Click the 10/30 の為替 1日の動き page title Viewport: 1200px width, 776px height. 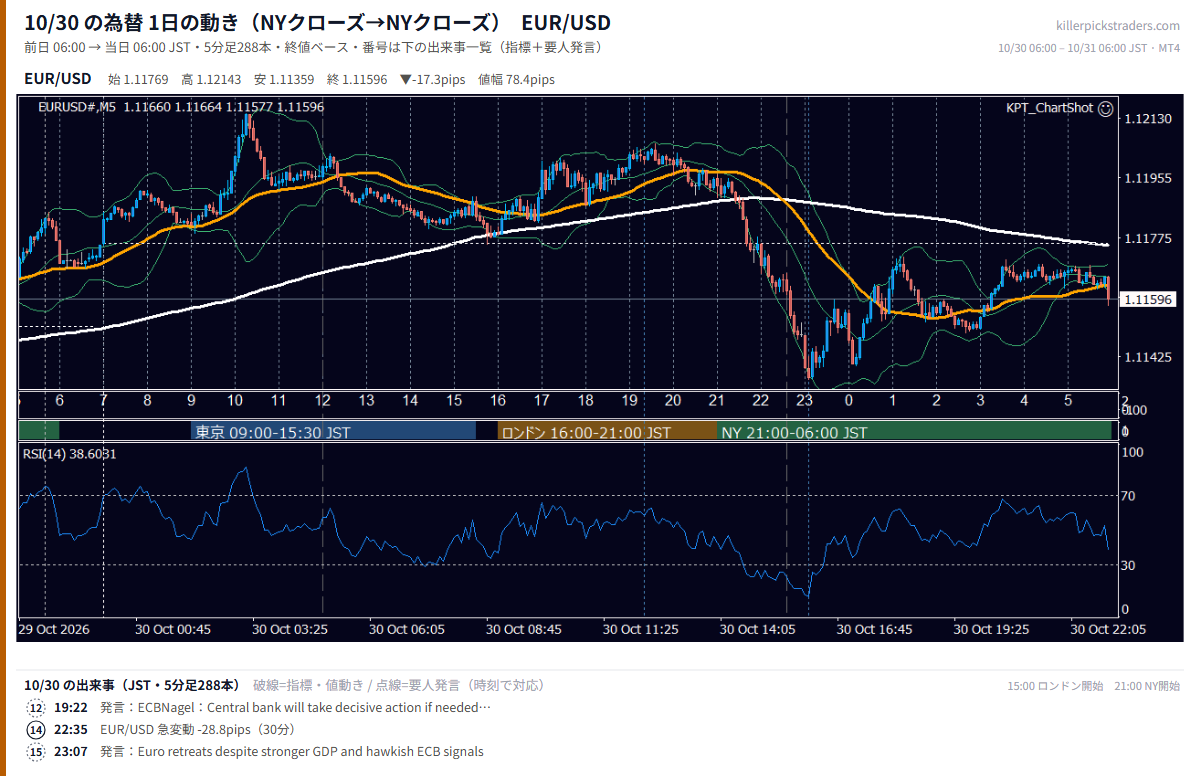click(317, 23)
